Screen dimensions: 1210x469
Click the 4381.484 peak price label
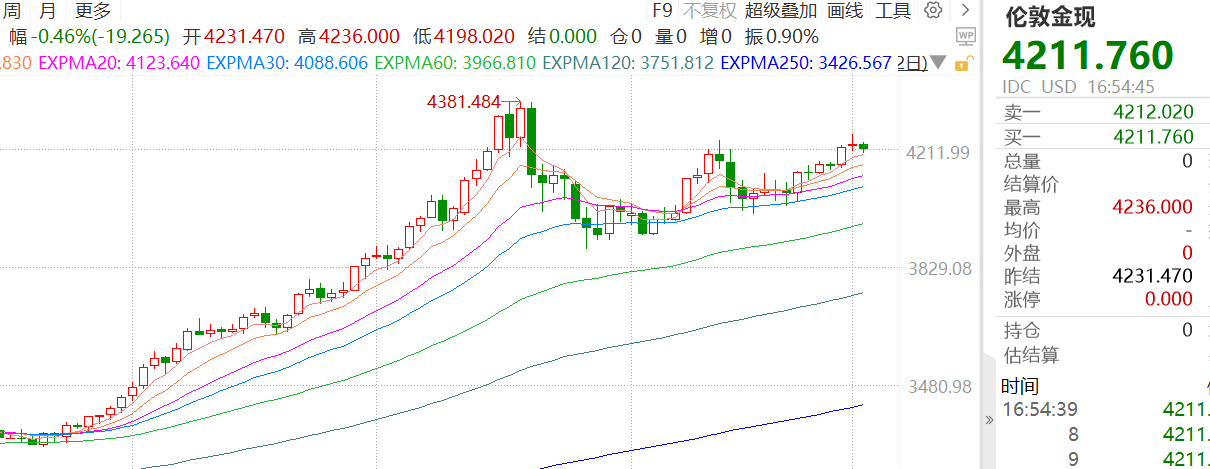click(x=463, y=102)
